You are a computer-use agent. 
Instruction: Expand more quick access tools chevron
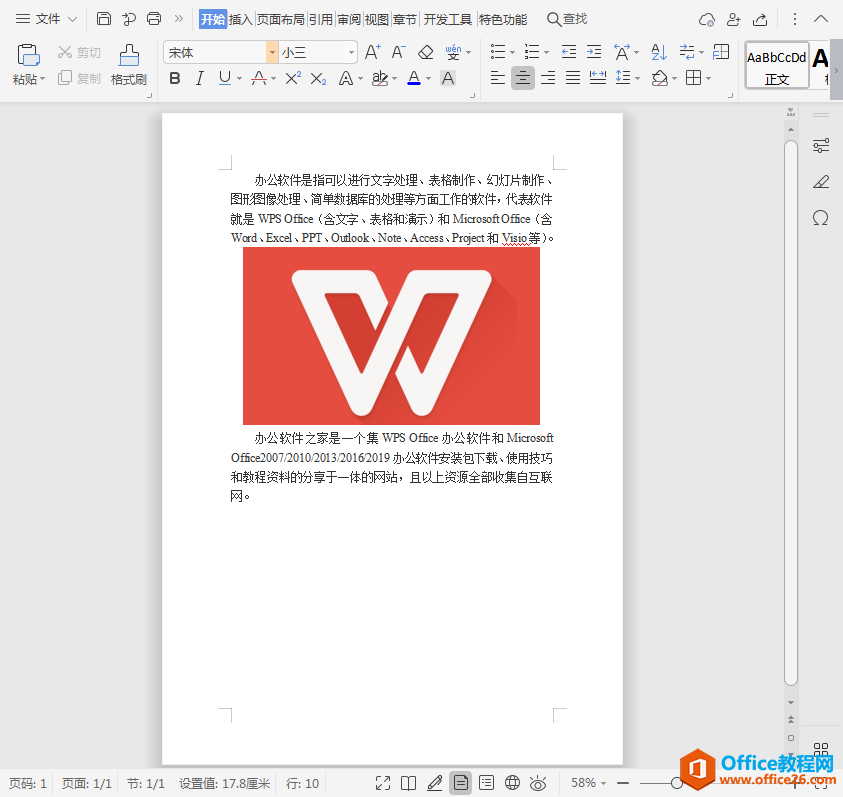click(x=178, y=19)
